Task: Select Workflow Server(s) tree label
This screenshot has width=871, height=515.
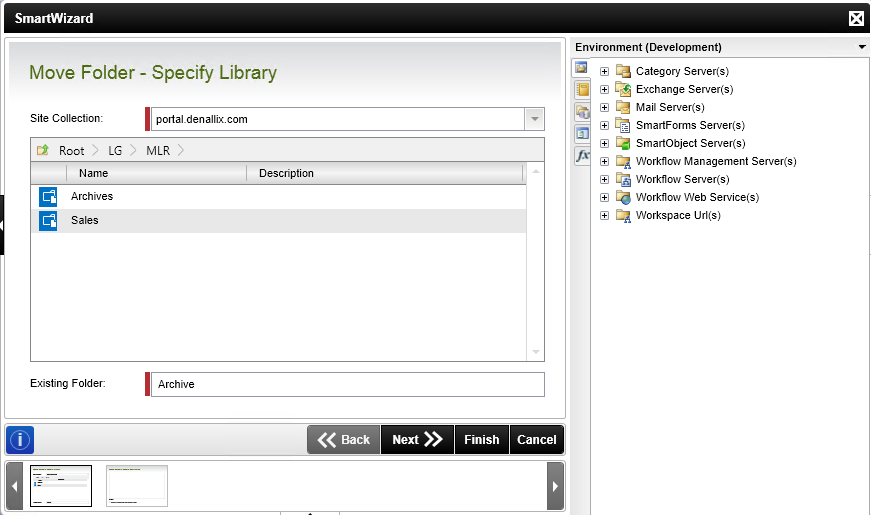Action: tap(682, 179)
